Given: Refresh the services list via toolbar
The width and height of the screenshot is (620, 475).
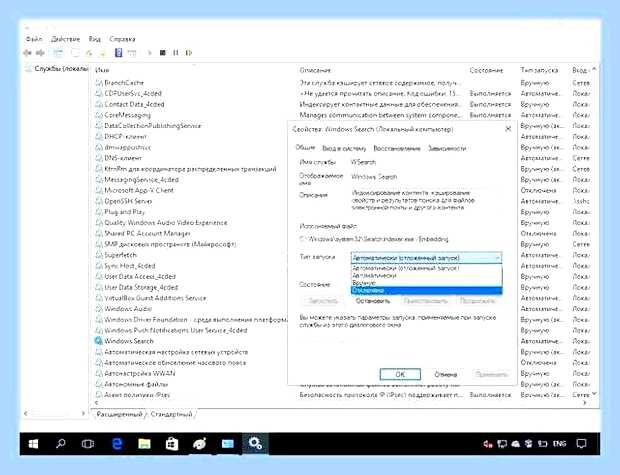Looking at the screenshot, I should 89,53.
